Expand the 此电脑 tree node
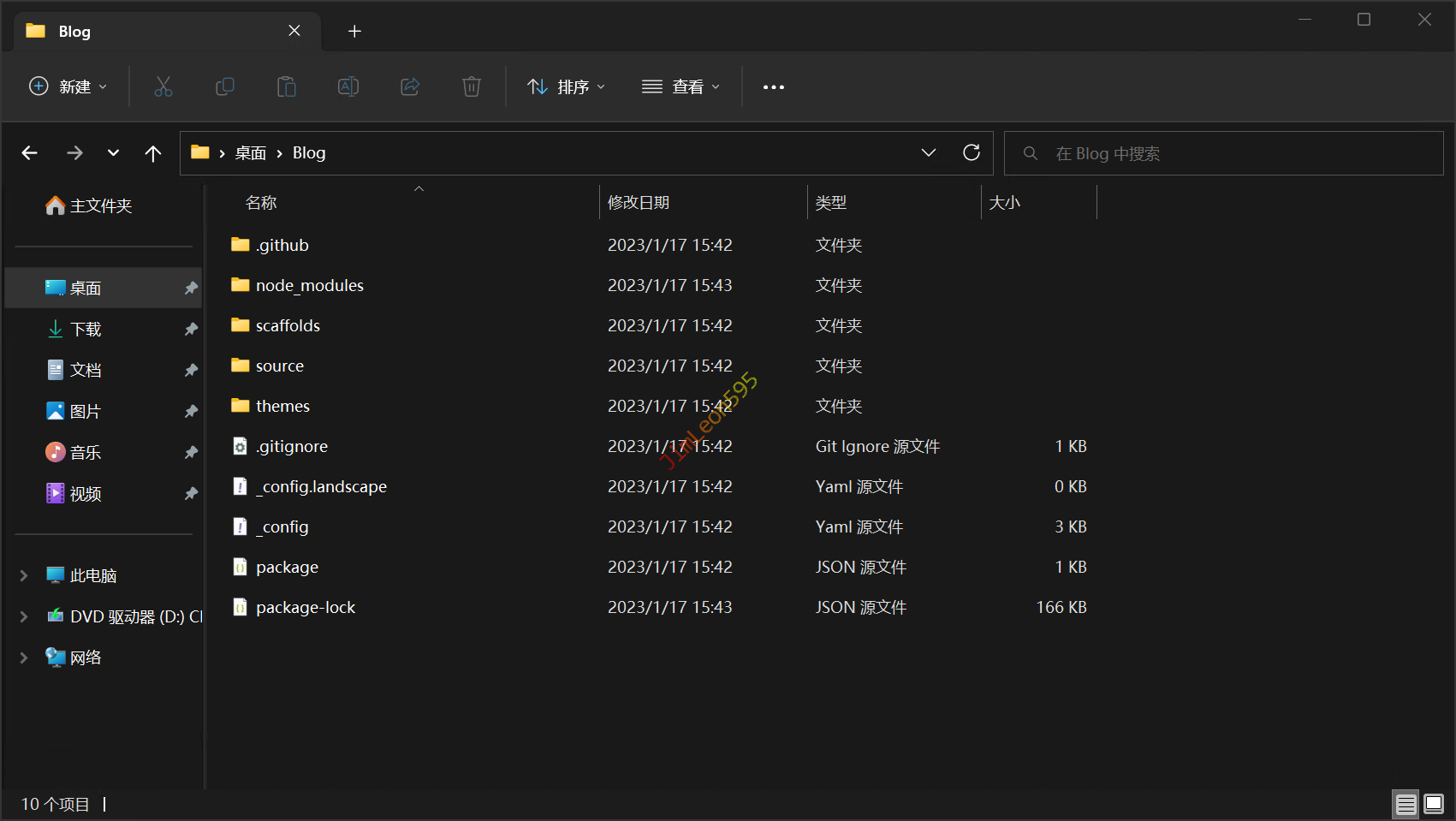The image size is (1456, 821). click(24, 576)
